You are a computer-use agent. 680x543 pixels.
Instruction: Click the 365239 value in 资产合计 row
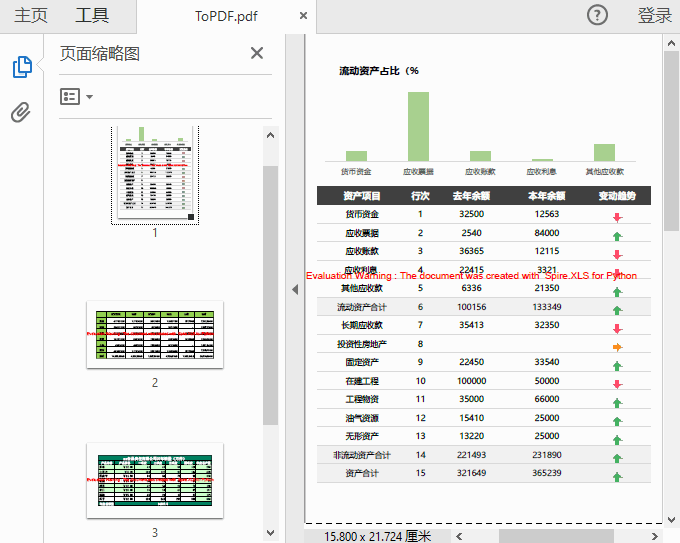tap(547, 473)
